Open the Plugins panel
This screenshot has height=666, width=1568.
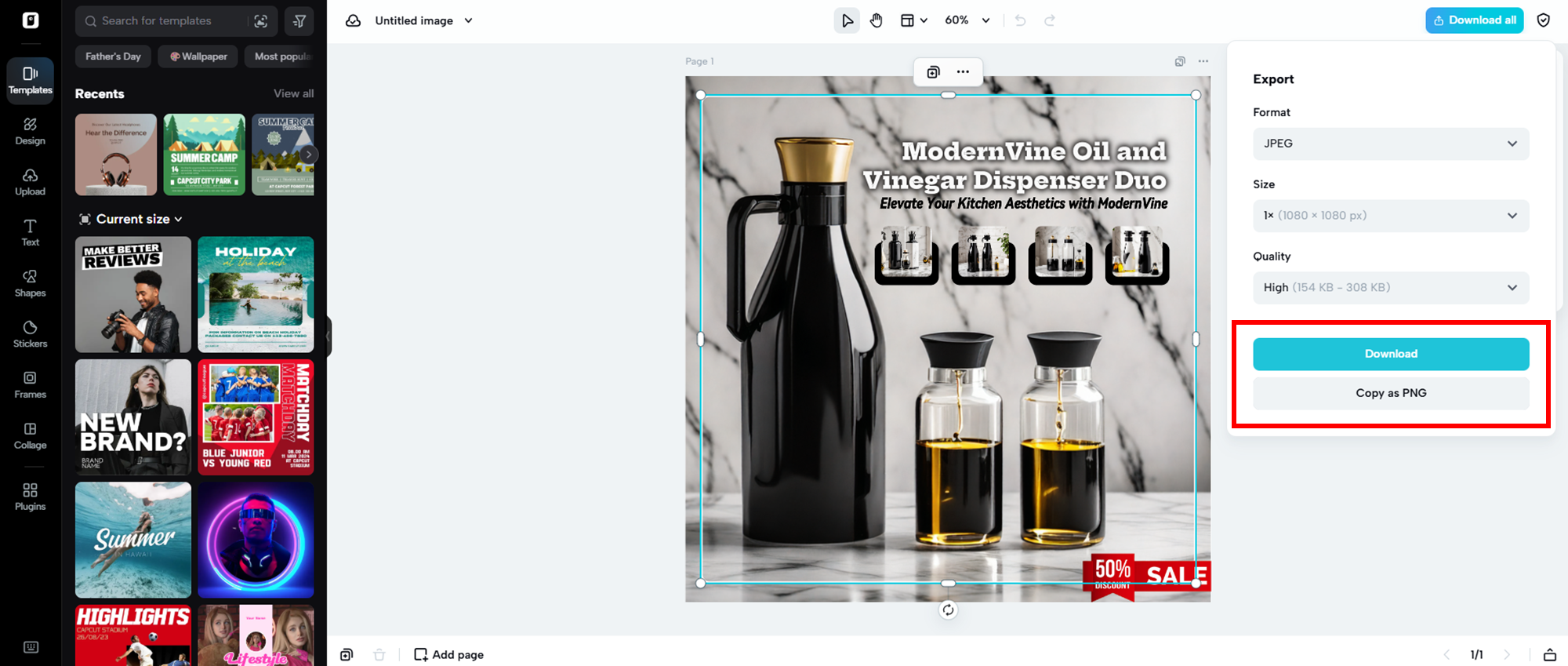(30, 497)
